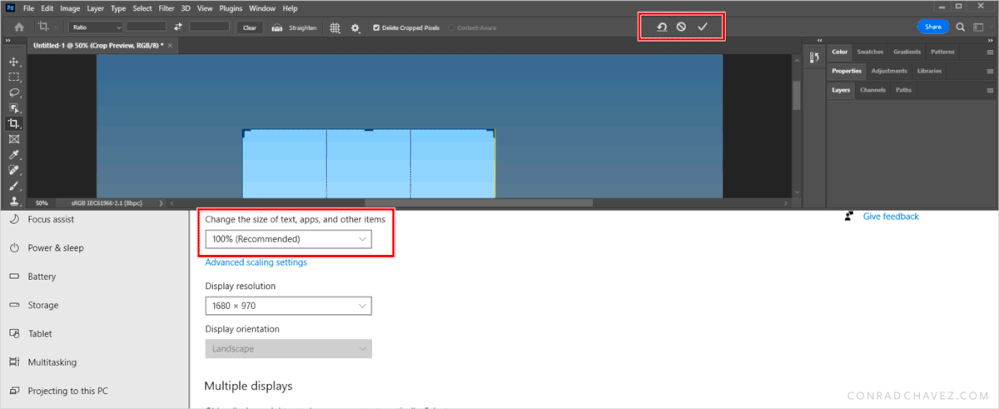The image size is (999, 409).
Task: Click the Home icon in options bar
Action: coord(19,27)
